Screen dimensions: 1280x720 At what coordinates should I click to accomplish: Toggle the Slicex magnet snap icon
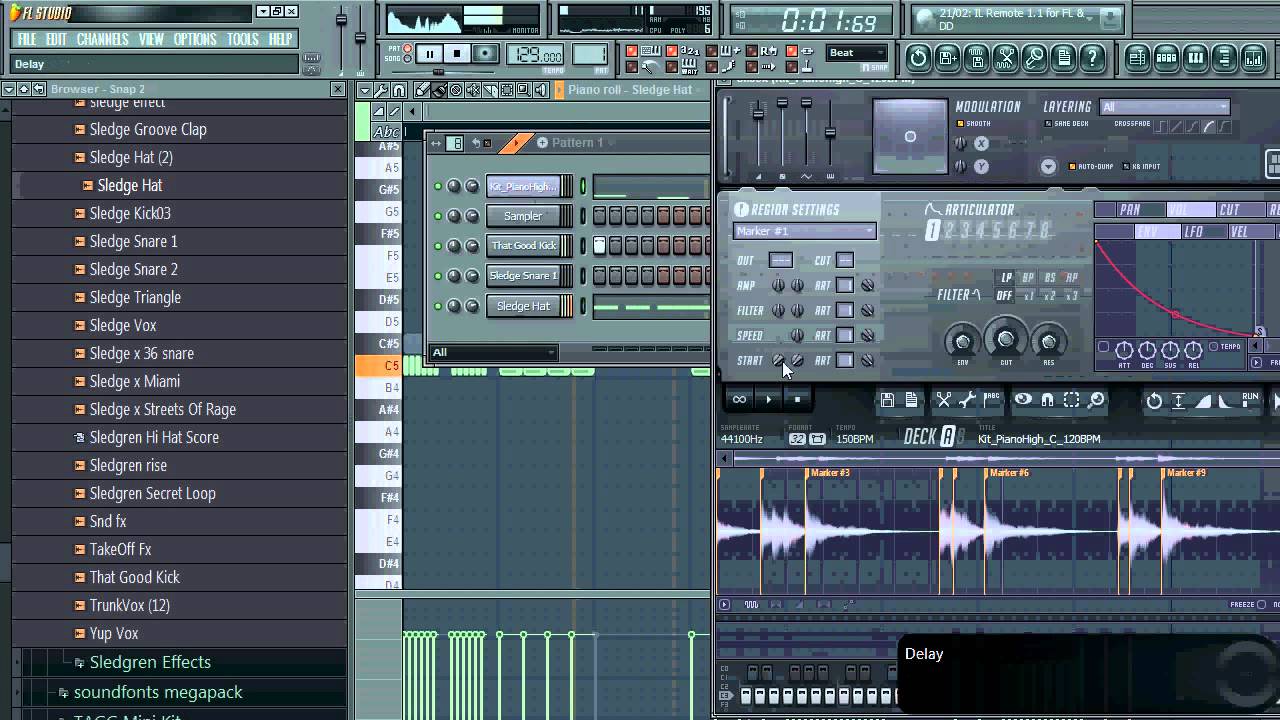(1048, 400)
